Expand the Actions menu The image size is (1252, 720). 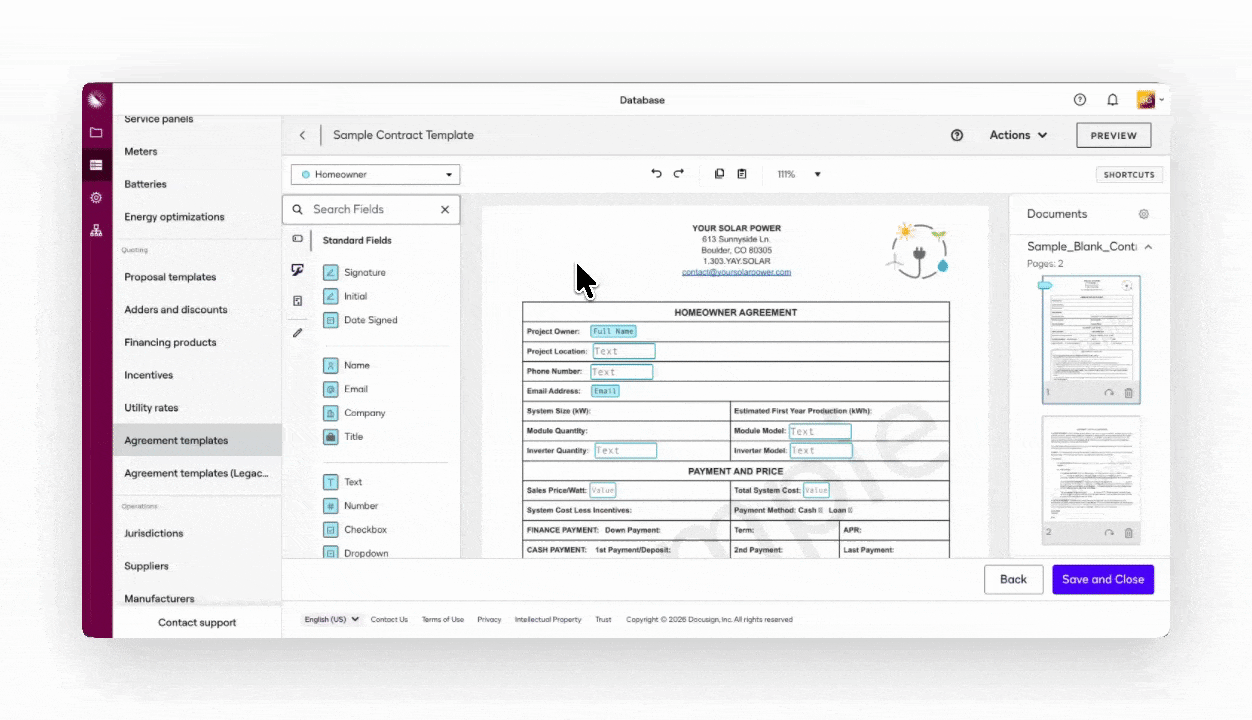1018,135
